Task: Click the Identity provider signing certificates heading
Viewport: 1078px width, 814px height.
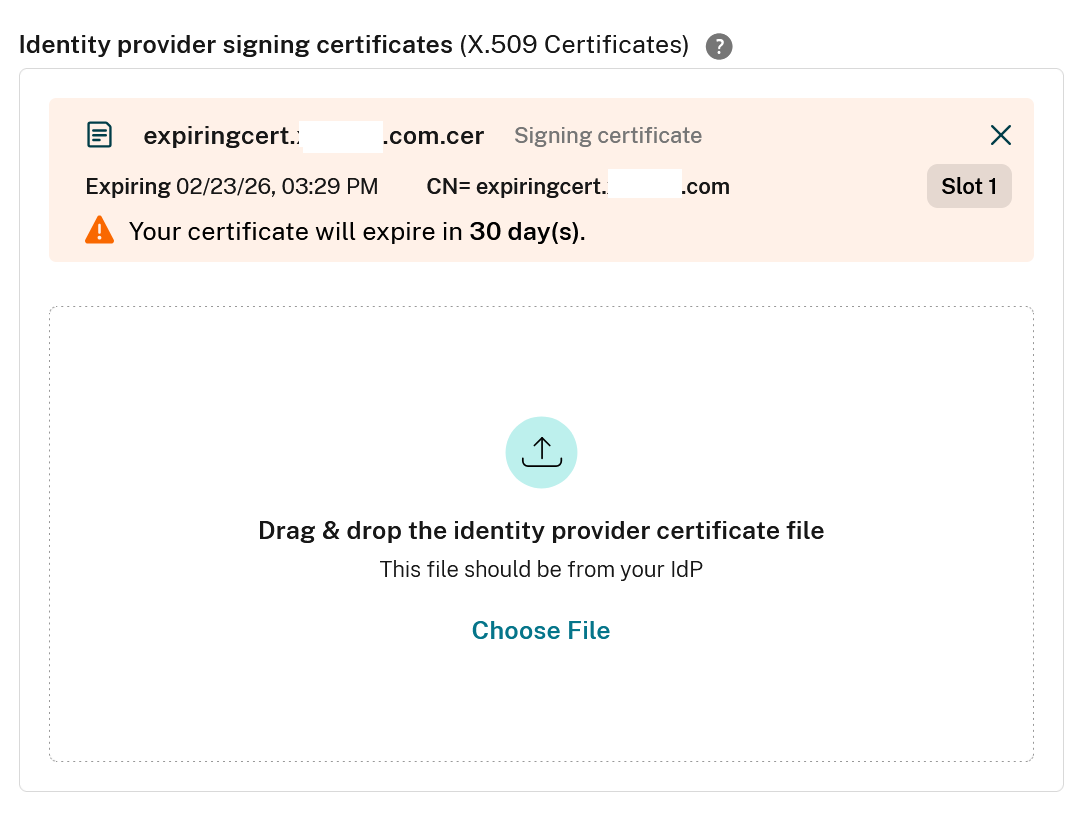Action: pyautogui.click(x=237, y=45)
